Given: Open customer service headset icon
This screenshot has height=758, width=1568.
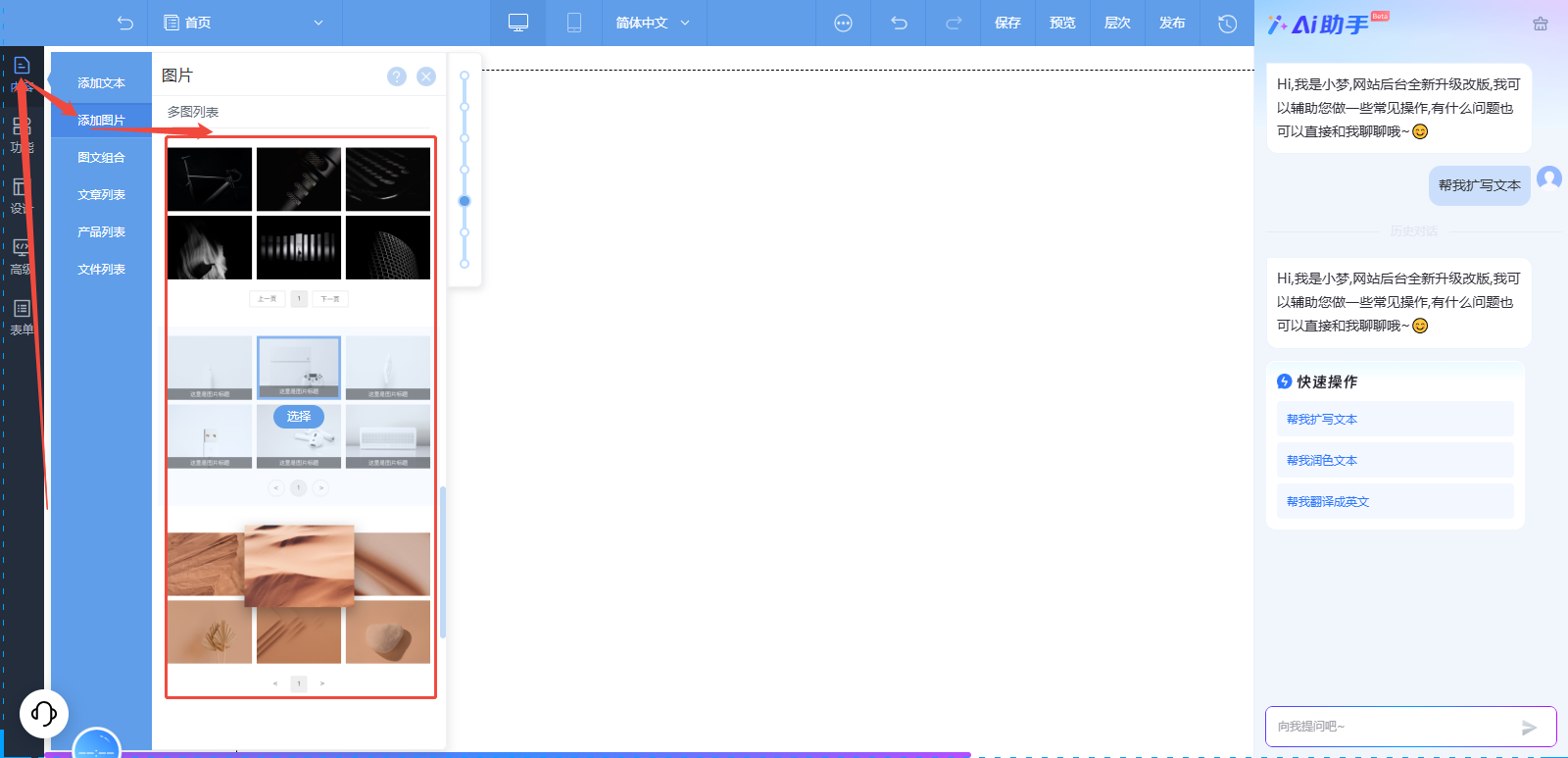Looking at the screenshot, I should (x=44, y=713).
